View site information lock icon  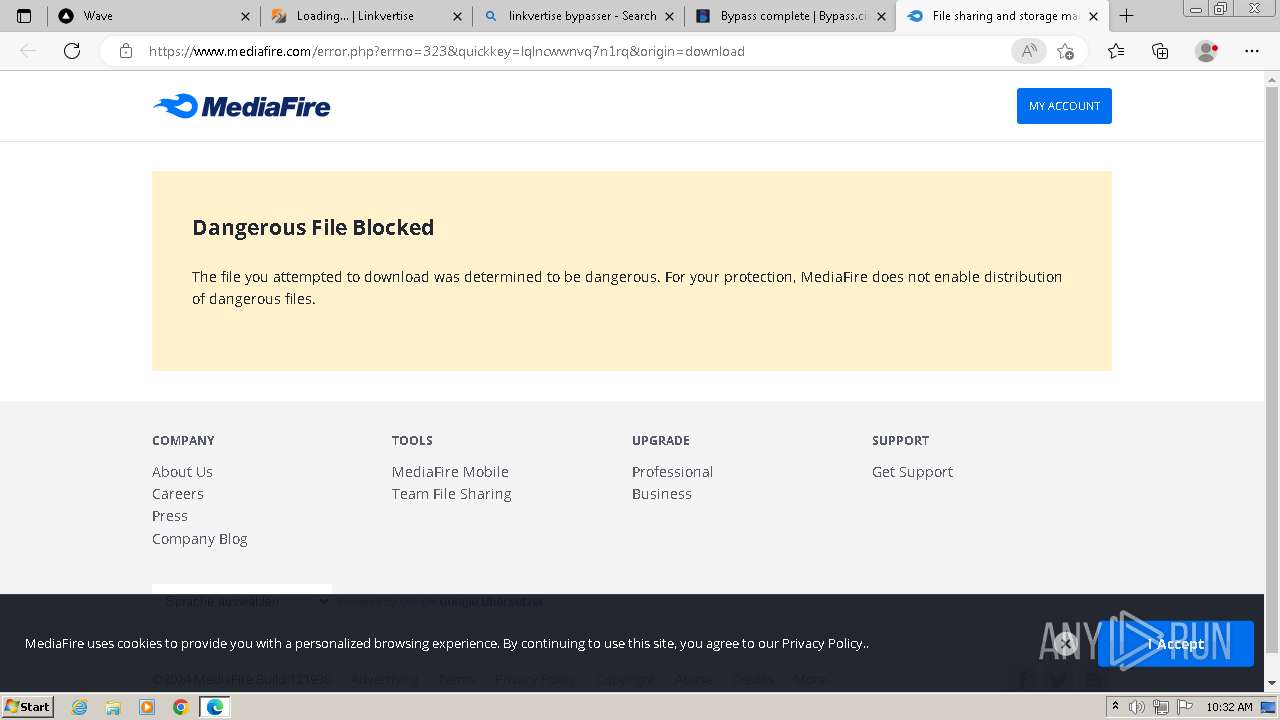pyautogui.click(x=126, y=51)
